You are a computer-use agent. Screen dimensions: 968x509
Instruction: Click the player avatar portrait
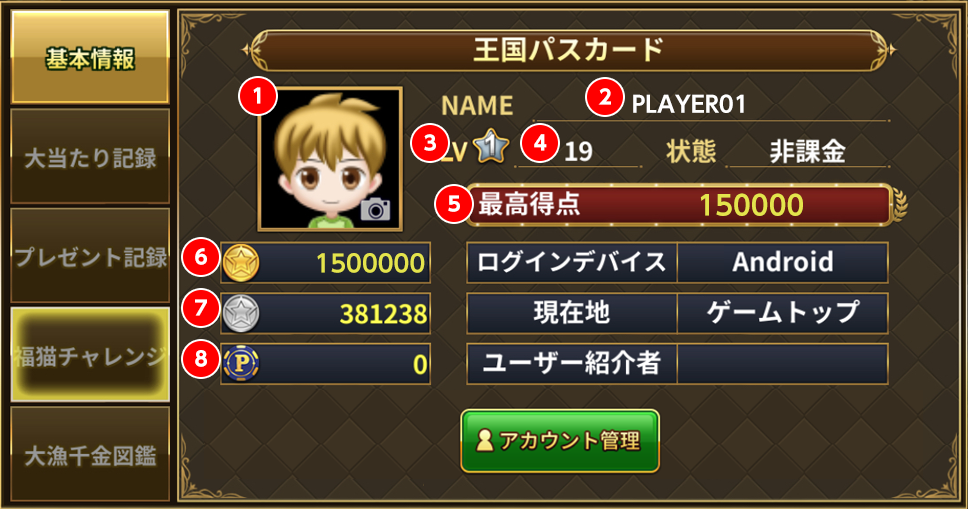[x=330, y=159]
